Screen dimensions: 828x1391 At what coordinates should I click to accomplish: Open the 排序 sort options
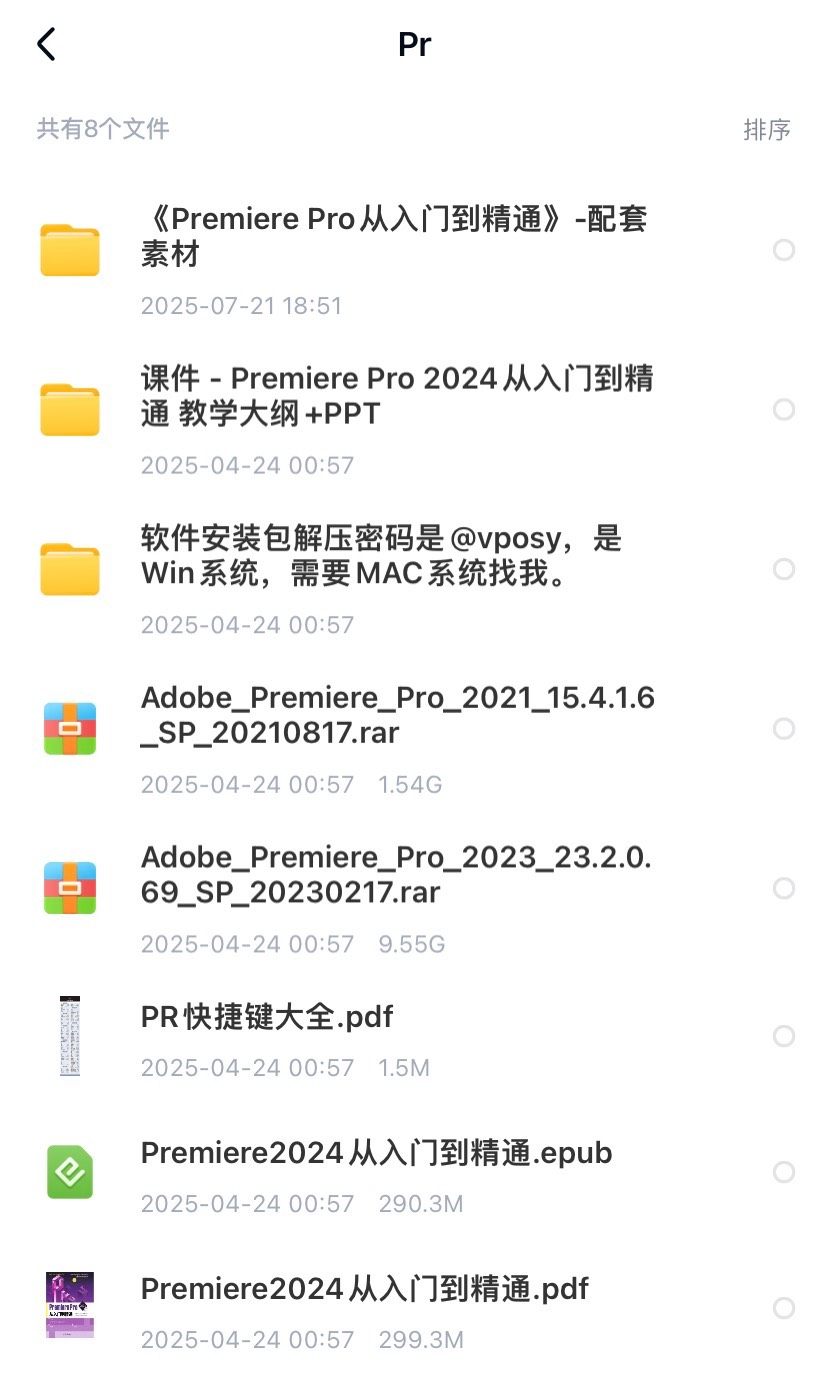click(767, 130)
